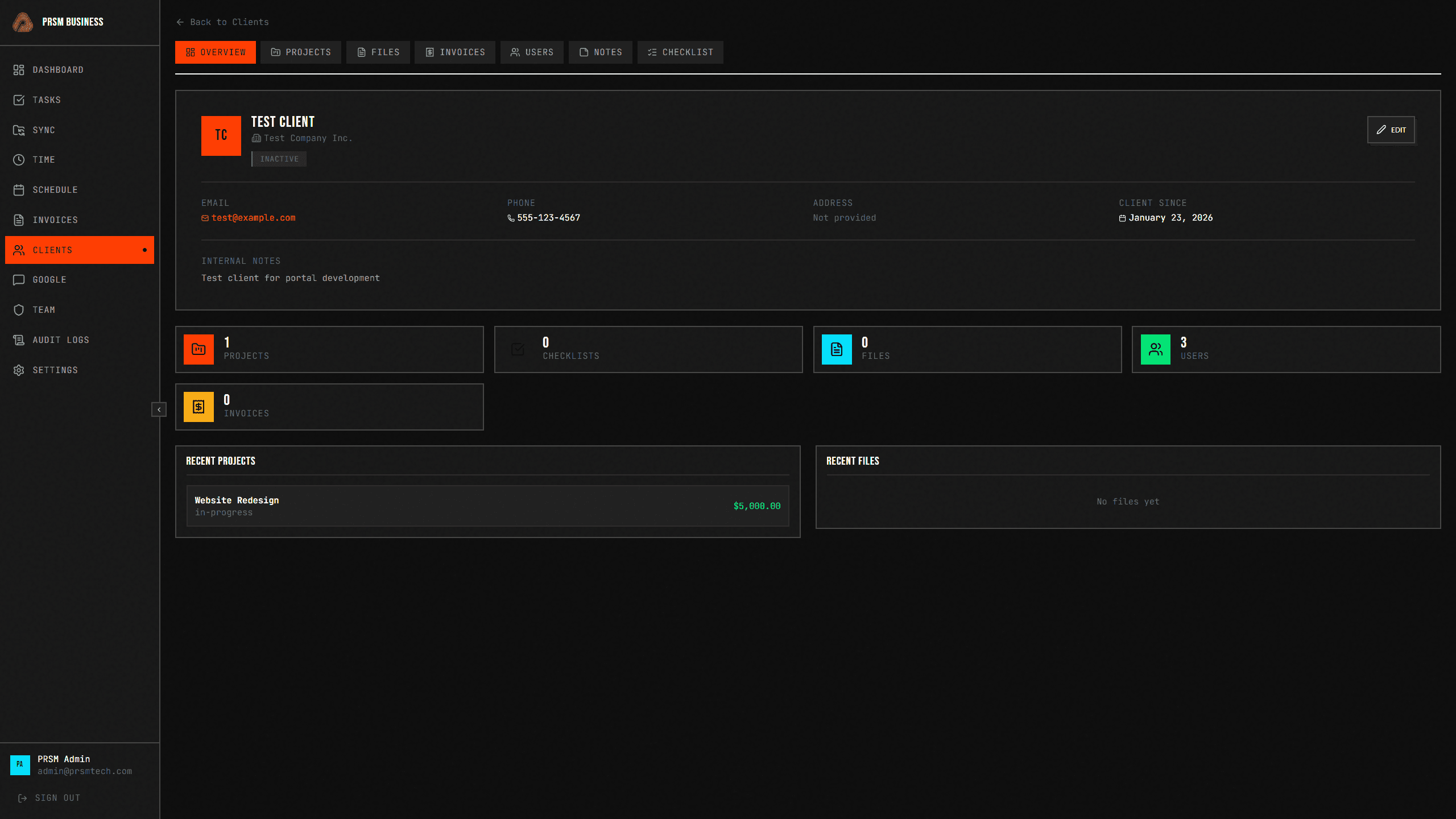Viewport: 1456px width, 819px height.
Task: Click the No files yet message
Action: coord(1128,502)
